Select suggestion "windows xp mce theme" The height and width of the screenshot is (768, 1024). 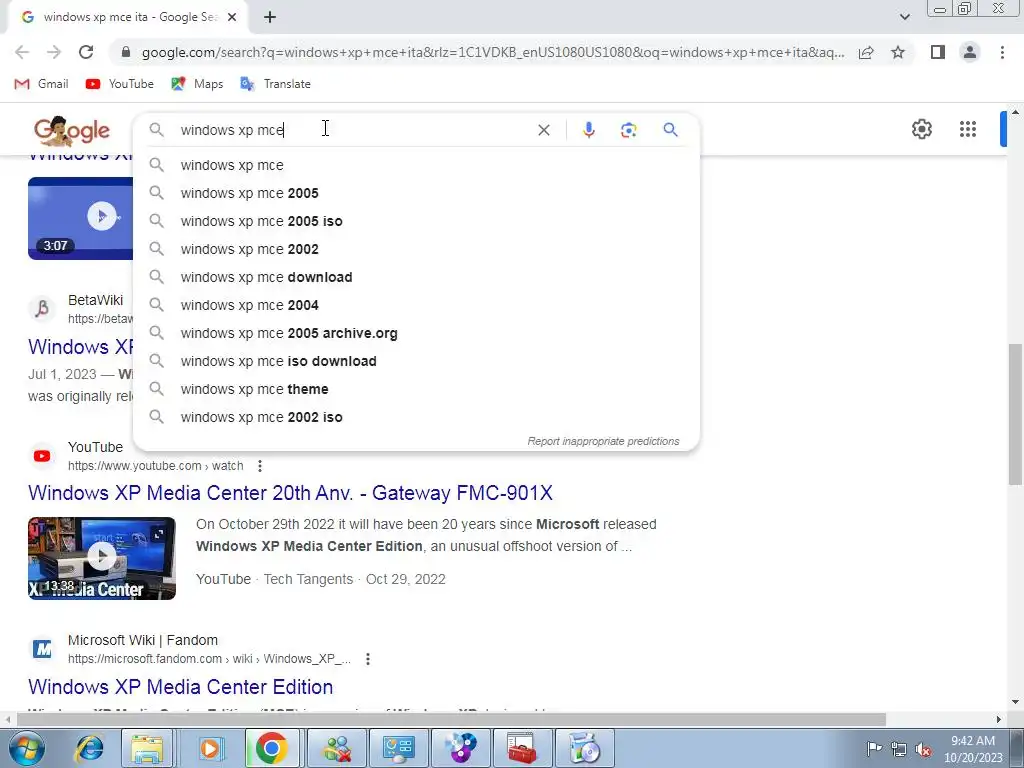pos(416,390)
